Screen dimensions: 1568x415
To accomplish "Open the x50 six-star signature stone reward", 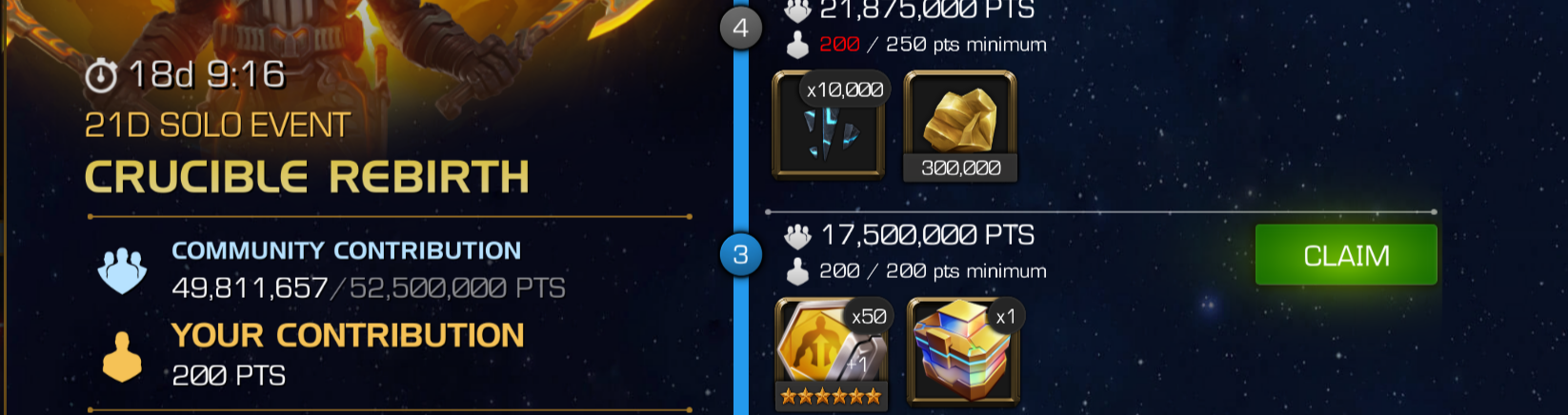I will pos(831,352).
